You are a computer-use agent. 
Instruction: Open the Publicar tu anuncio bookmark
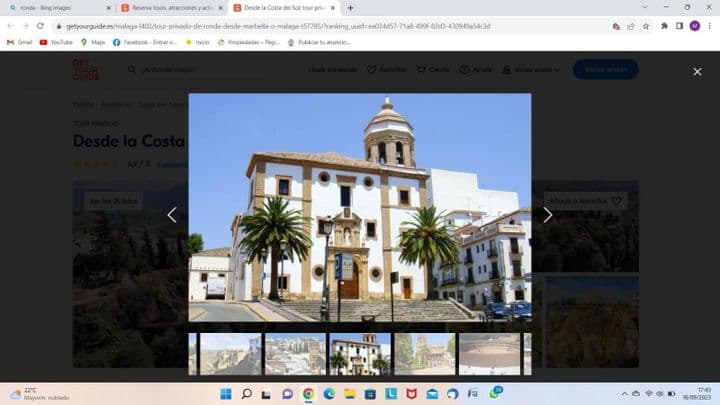point(319,42)
